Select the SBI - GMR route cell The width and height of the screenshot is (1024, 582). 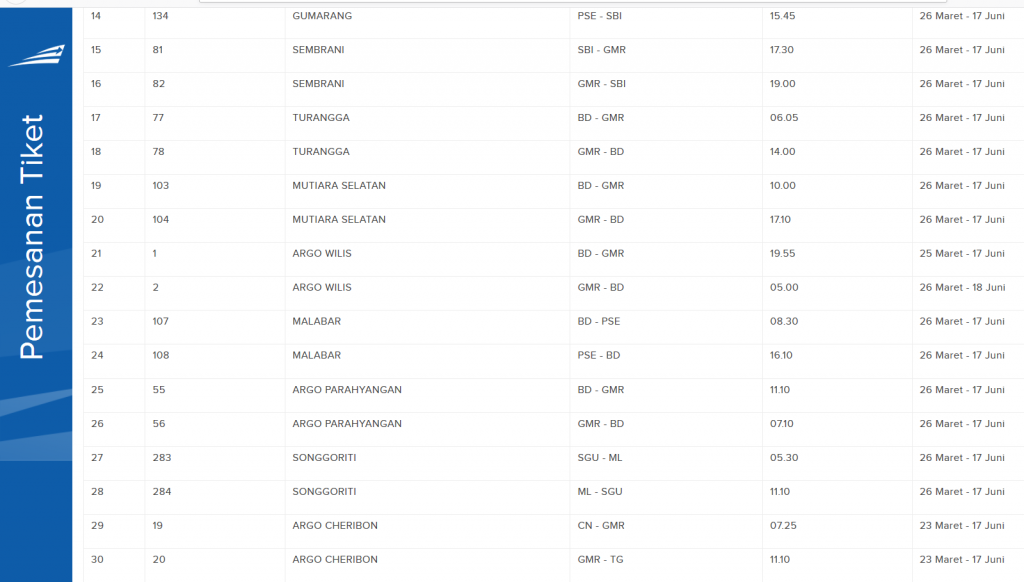(x=601, y=50)
